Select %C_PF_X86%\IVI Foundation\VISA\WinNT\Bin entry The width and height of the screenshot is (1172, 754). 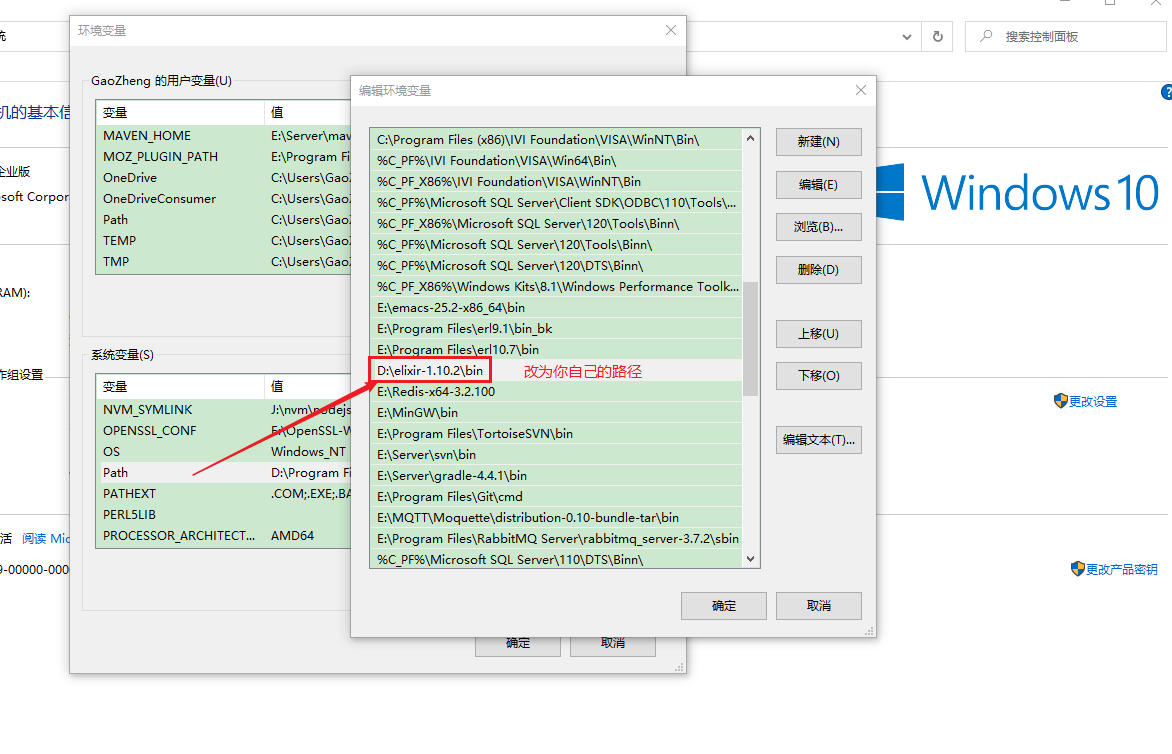pyautogui.click(x=556, y=182)
